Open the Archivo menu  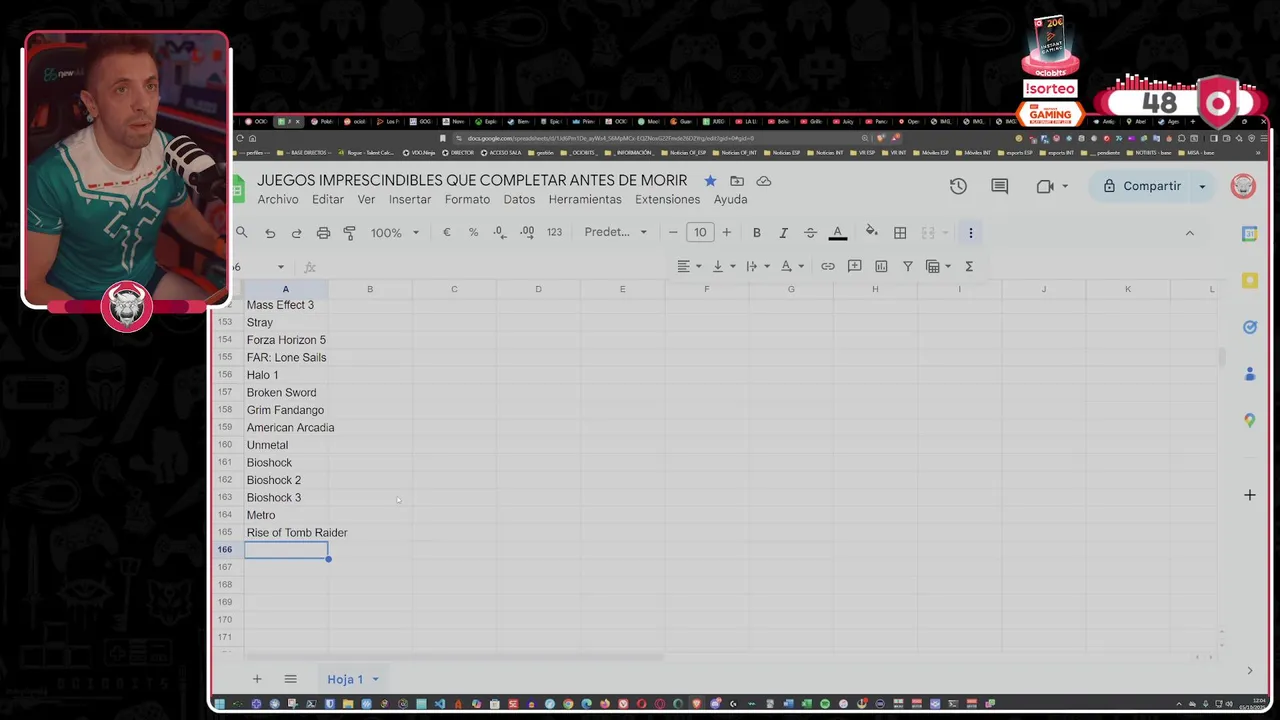[278, 200]
